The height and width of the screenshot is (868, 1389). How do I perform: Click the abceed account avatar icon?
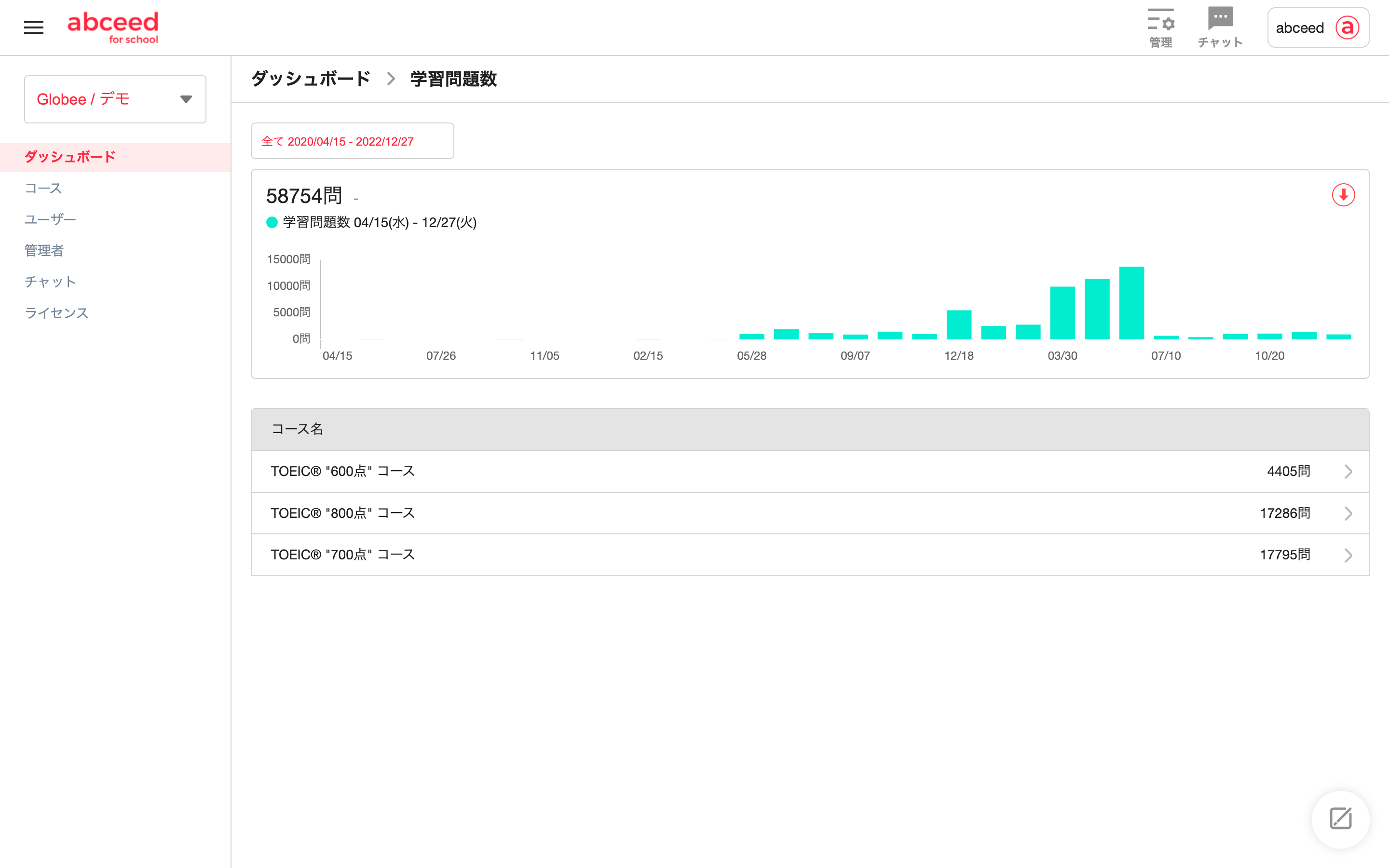(x=1347, y=27)
